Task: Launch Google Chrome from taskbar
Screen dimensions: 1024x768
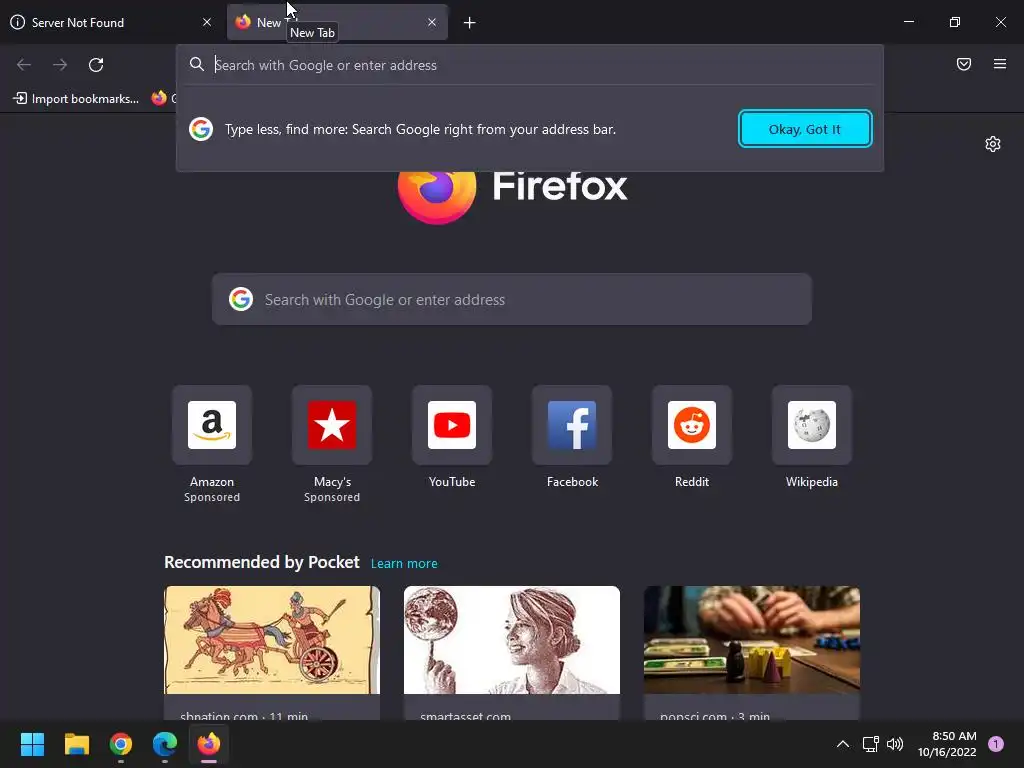Action: (x=121, y=744)
